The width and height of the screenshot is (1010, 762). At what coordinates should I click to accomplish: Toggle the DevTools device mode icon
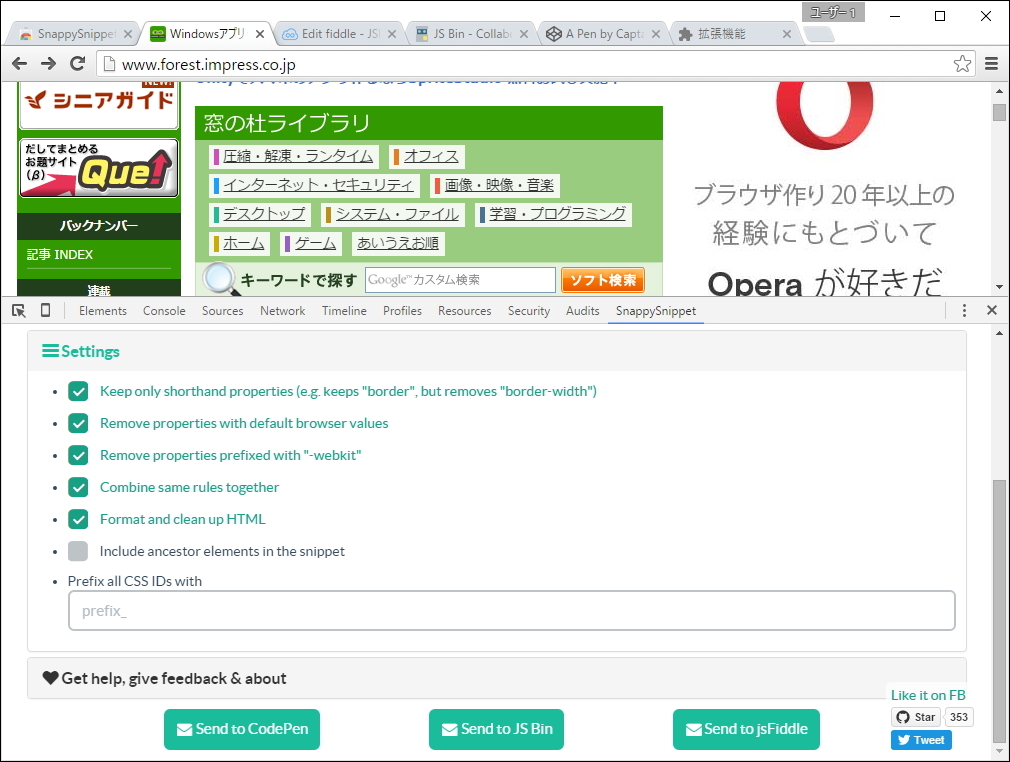45,310
